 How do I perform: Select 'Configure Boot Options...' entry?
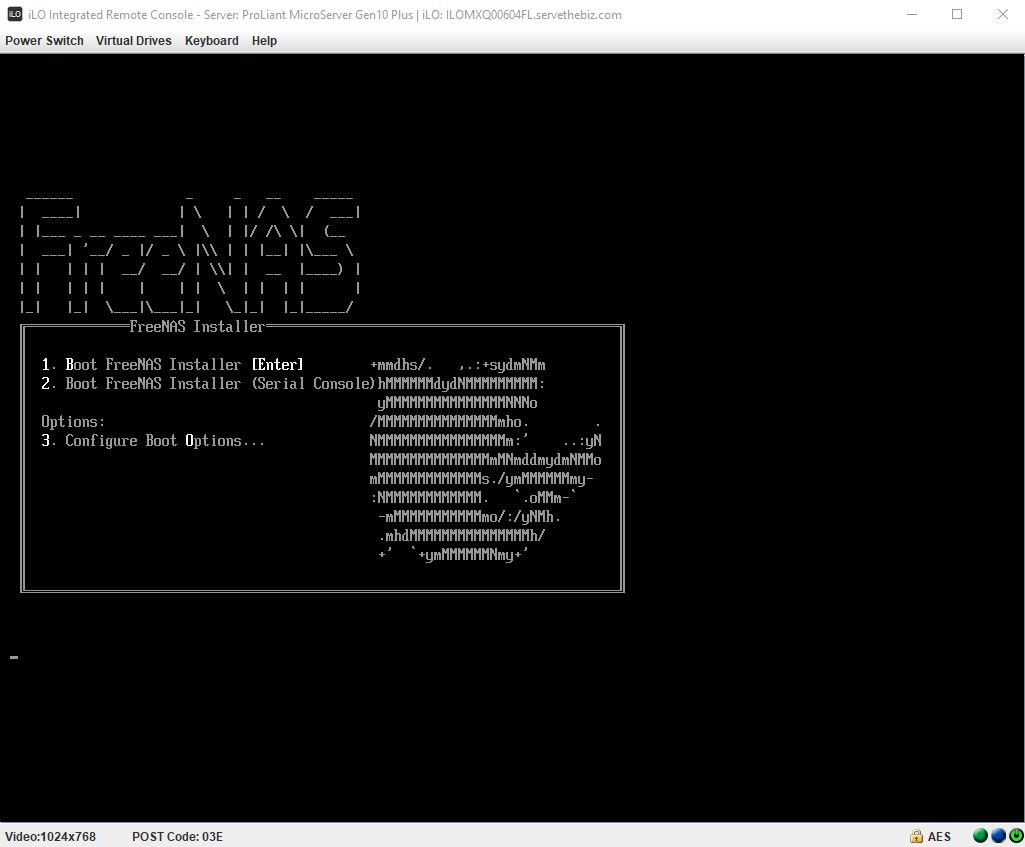(153, 440)
